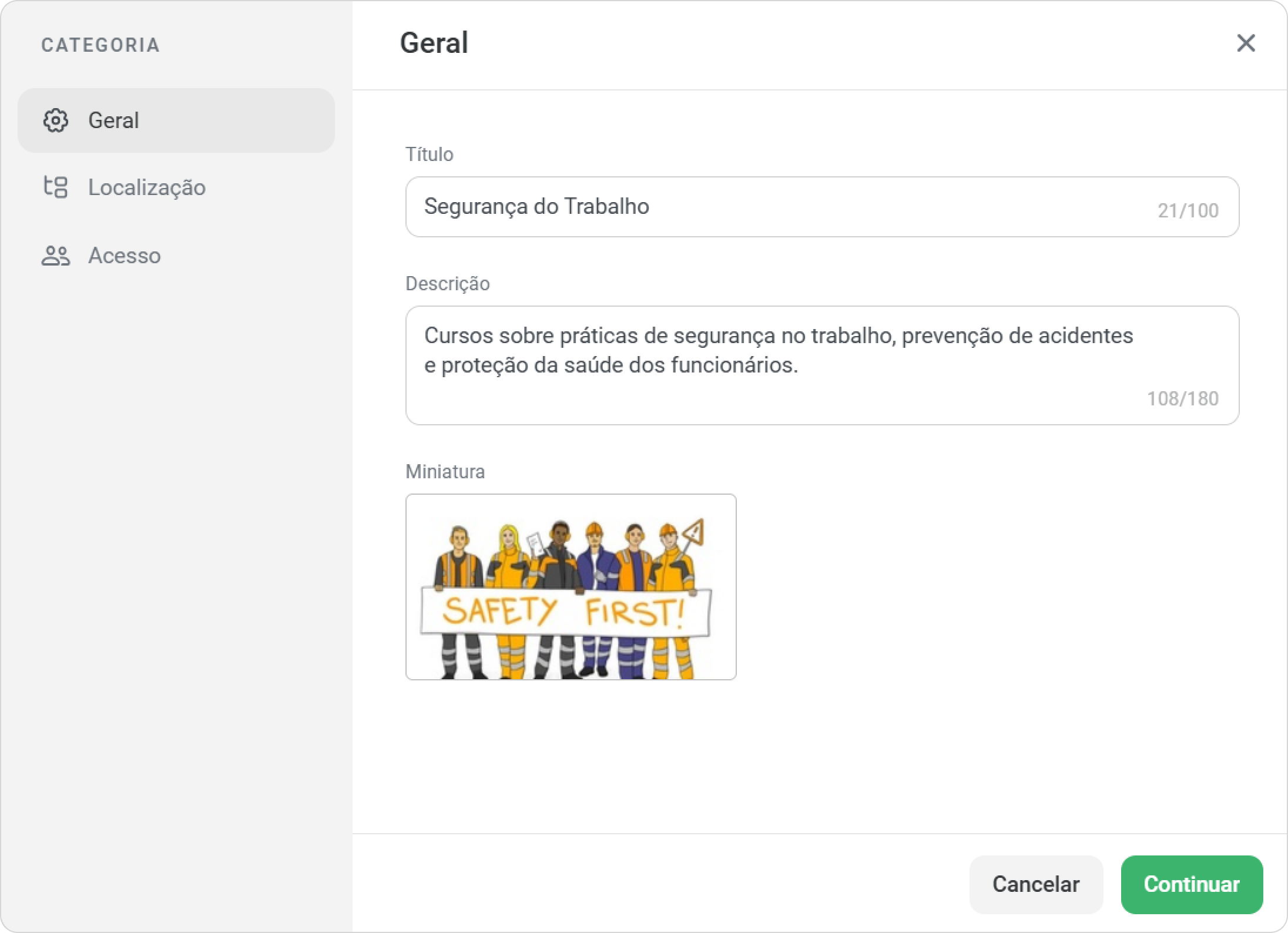Click into the Descrição text area
The width and height of the screenshot is (1288, 933).
[x=822, y=365]
